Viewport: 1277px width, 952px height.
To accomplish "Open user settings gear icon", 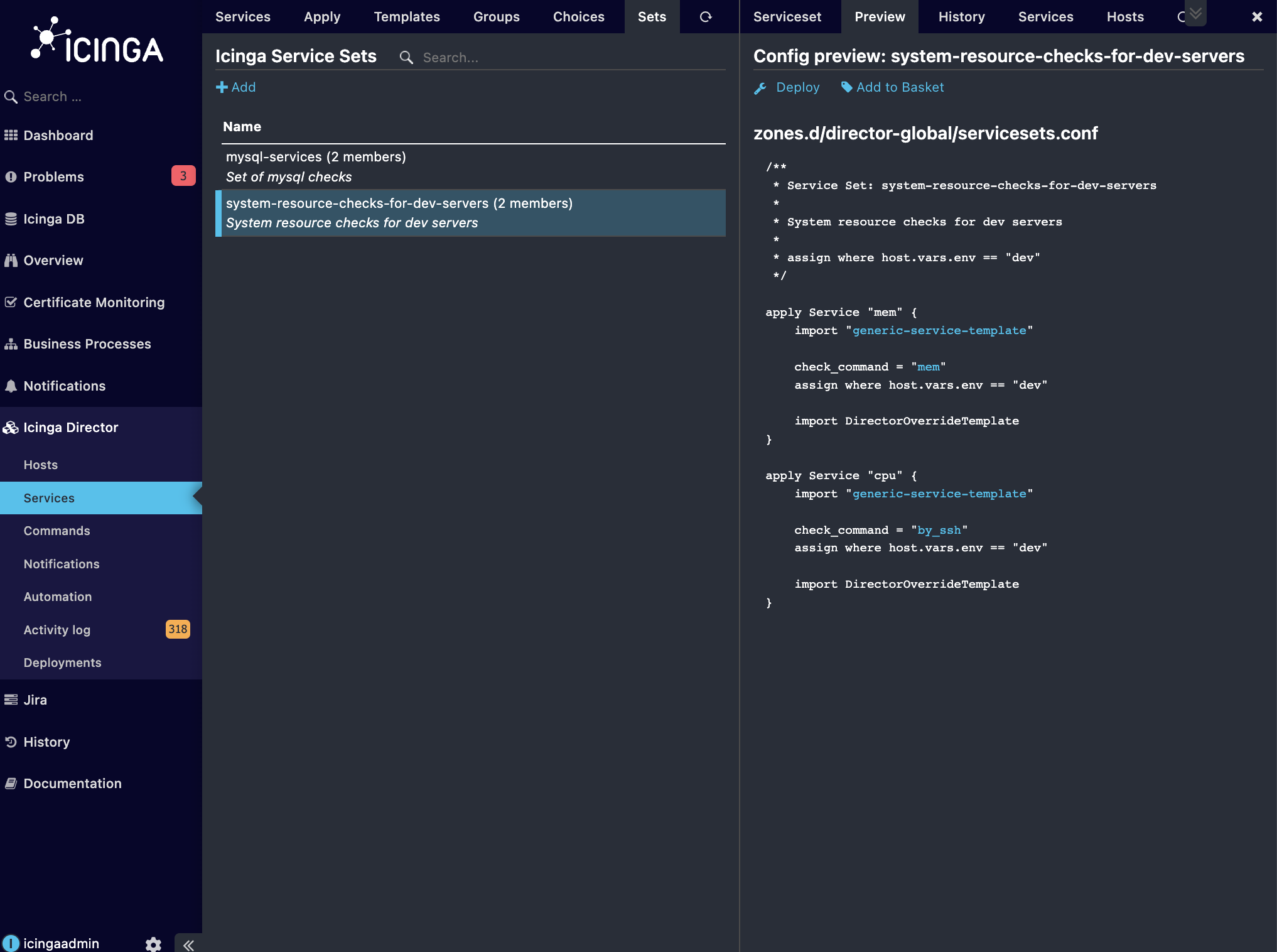I will 153,944.
